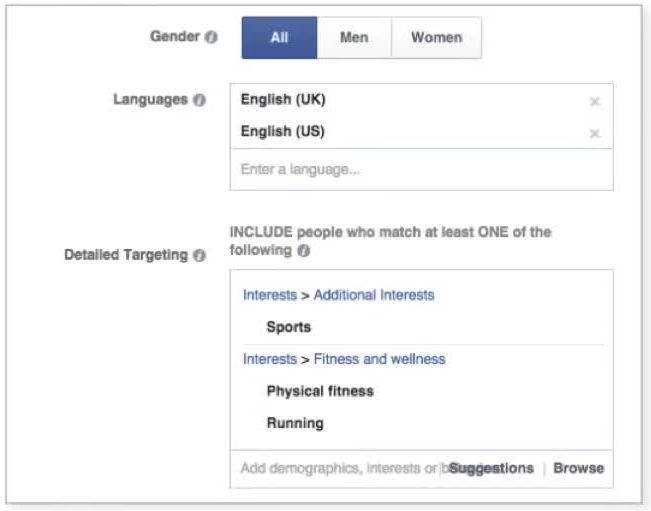
Task: Remove English (UK) language
Action: [595, 102]
